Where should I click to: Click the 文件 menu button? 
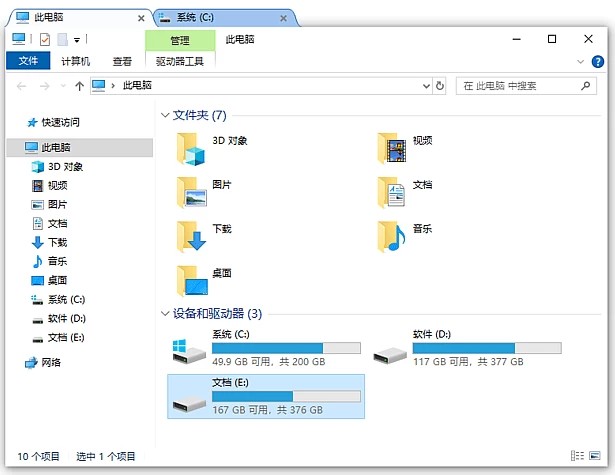click(x=27, y=61)
